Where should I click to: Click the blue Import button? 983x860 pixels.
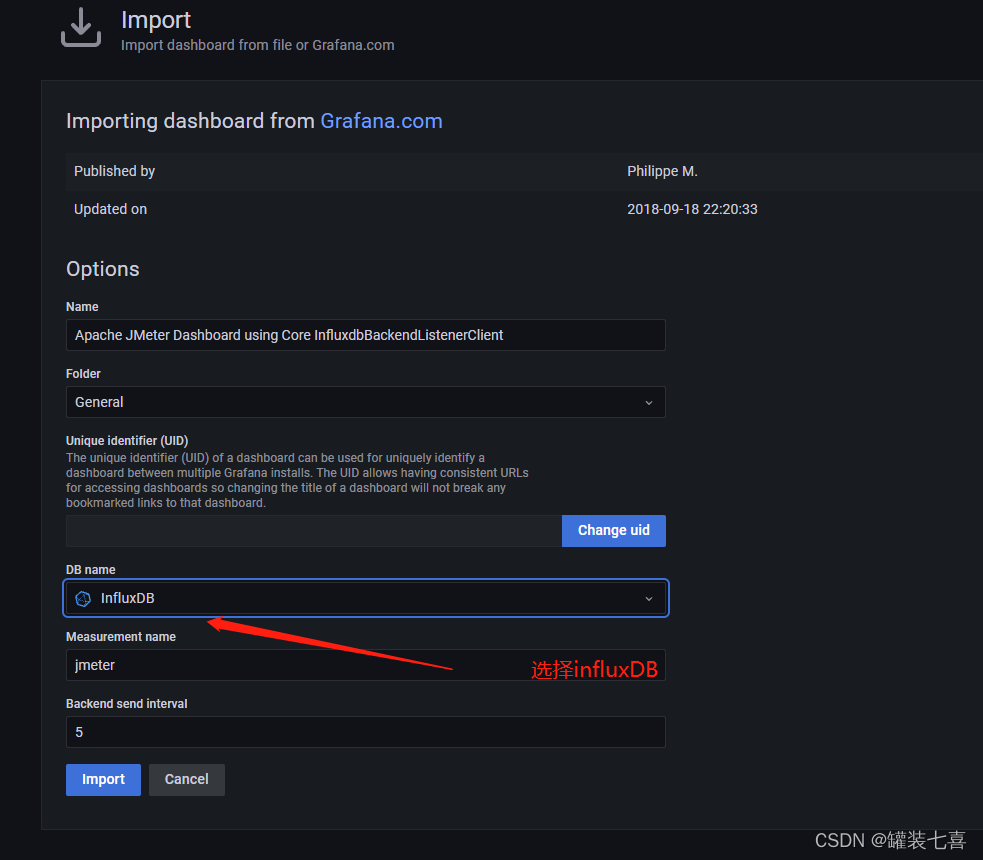103,780
